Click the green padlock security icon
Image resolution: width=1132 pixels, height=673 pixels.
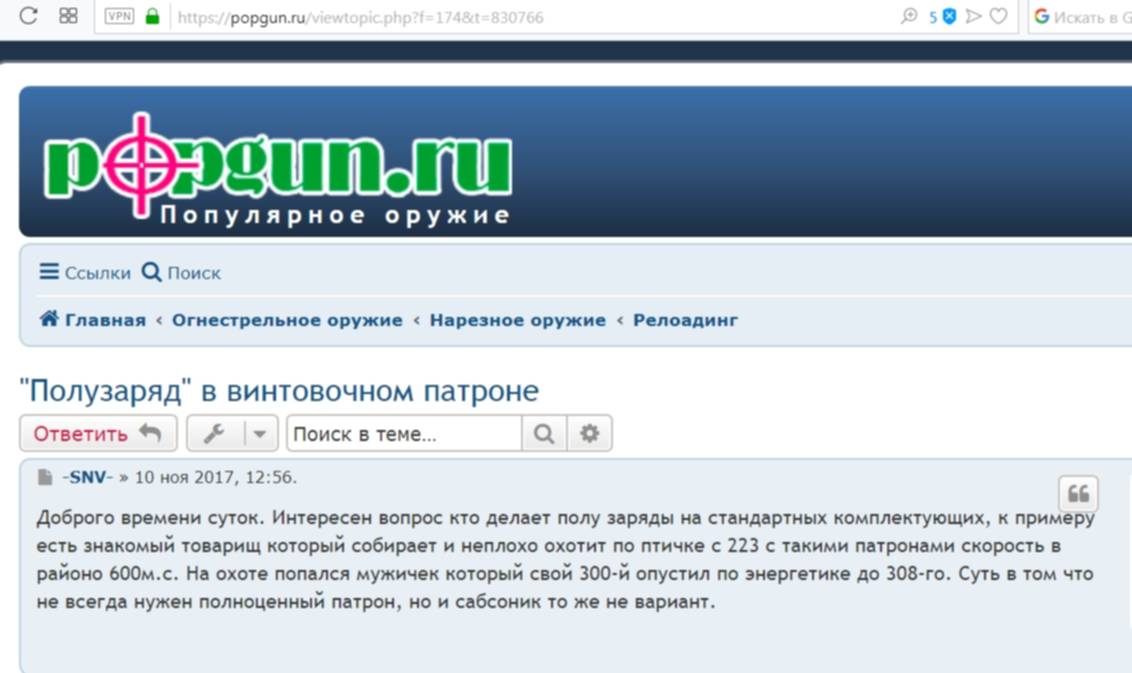(x=152, y=17)
